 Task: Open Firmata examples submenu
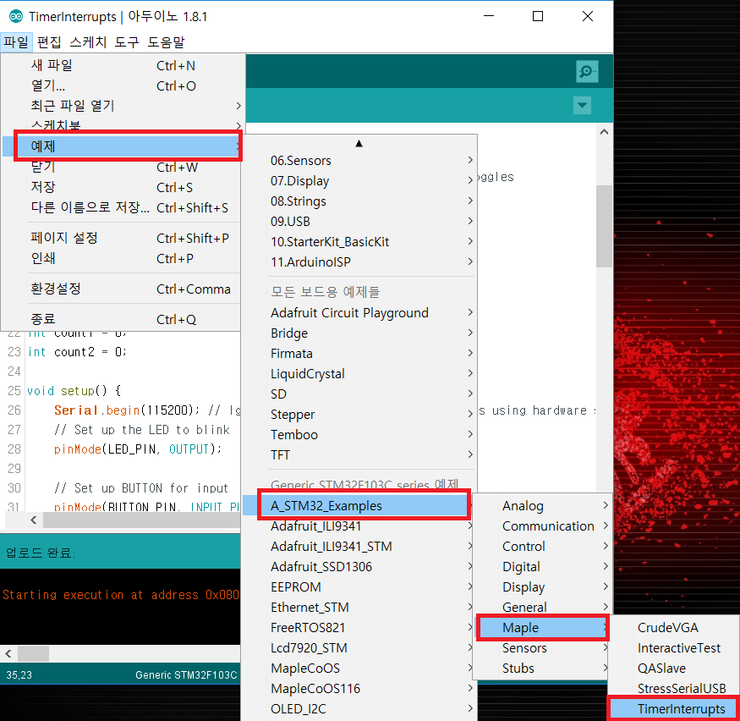pyautogui.click(x=359, y=353)
